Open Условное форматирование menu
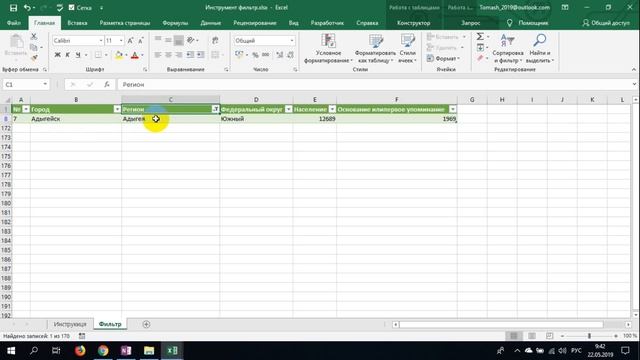This screenshot has height=360, width=640. click(x=328, y=49)
